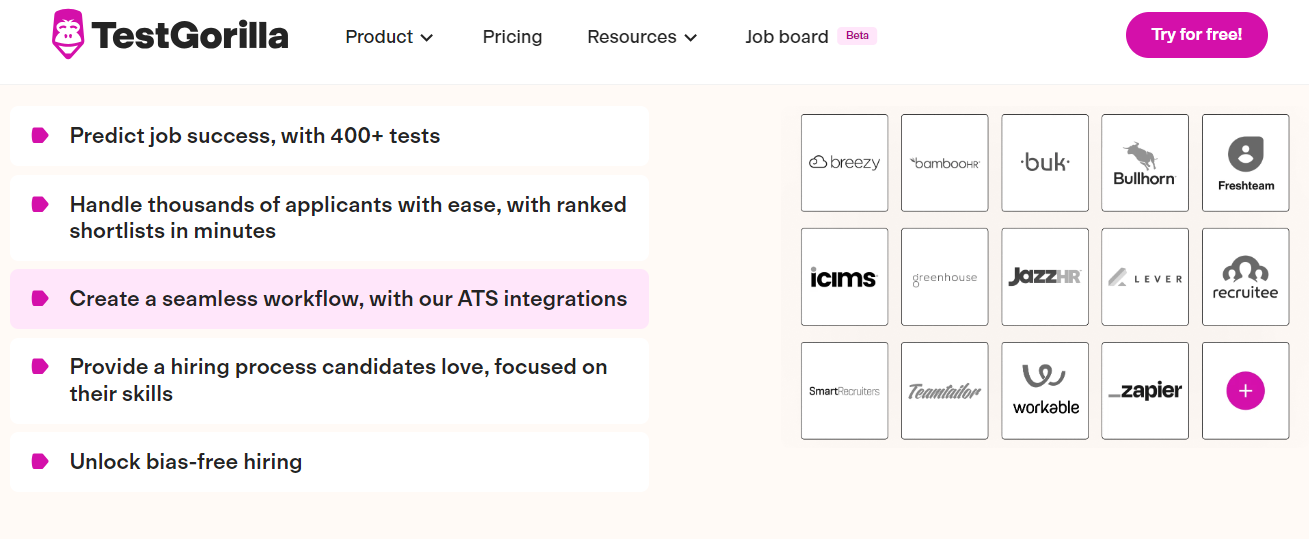Open the iCIMS integration logo

tap(843, 278)
